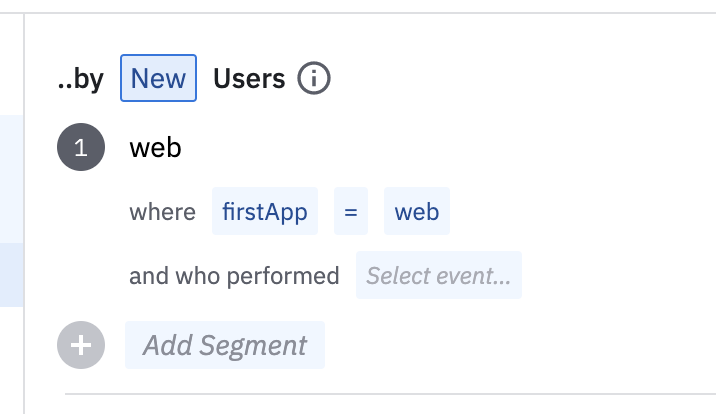The width and height of the screenshot is (716, 414).
Task: Click the ..by heading text
Action: tap(81, 78)
